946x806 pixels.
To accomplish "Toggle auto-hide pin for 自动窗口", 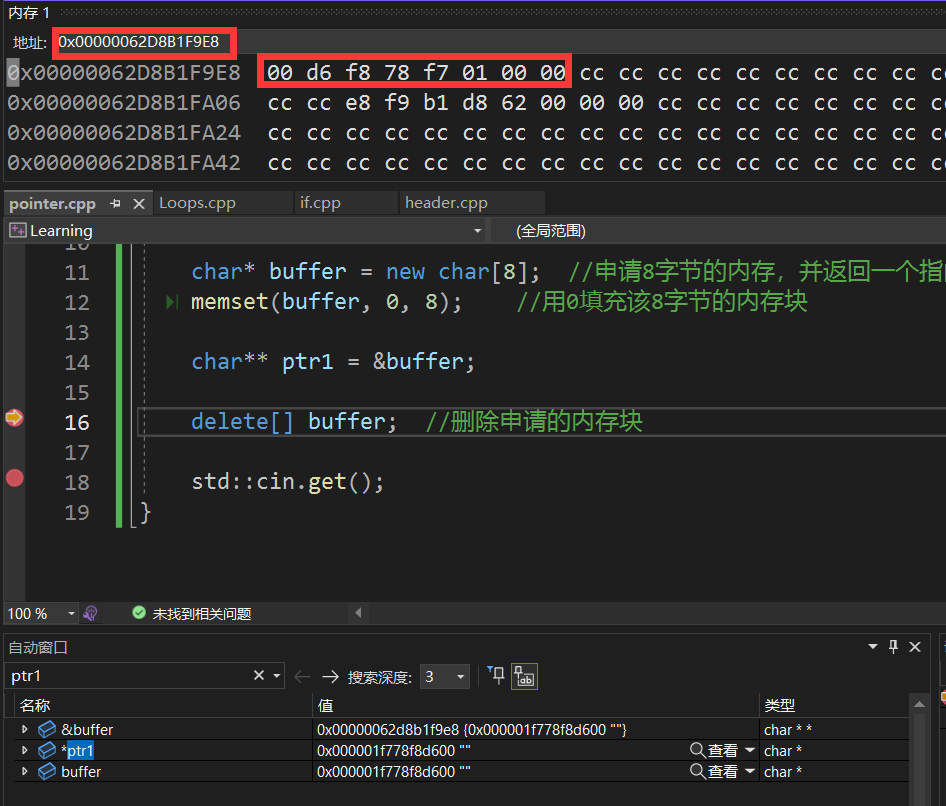I will pos(894,647).
